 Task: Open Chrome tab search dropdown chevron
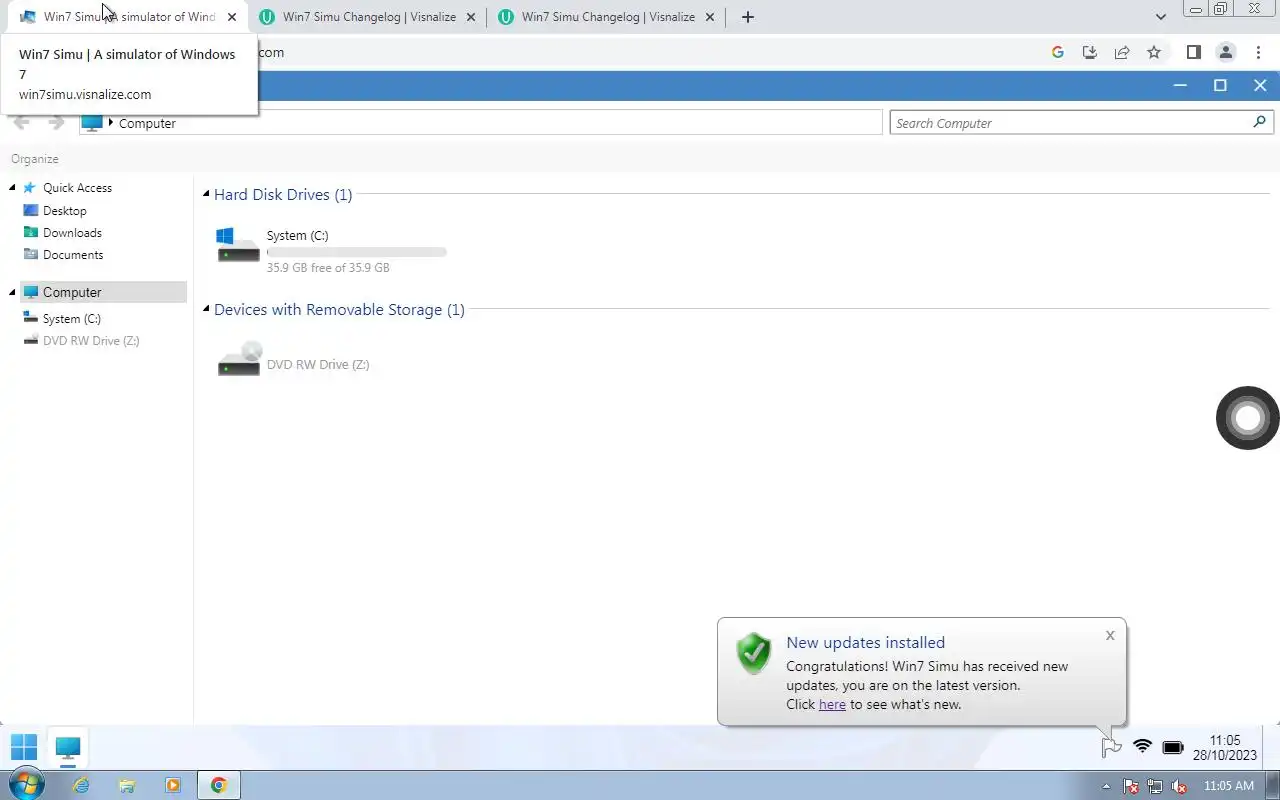pyautogui.click(x=1160, y=17)
